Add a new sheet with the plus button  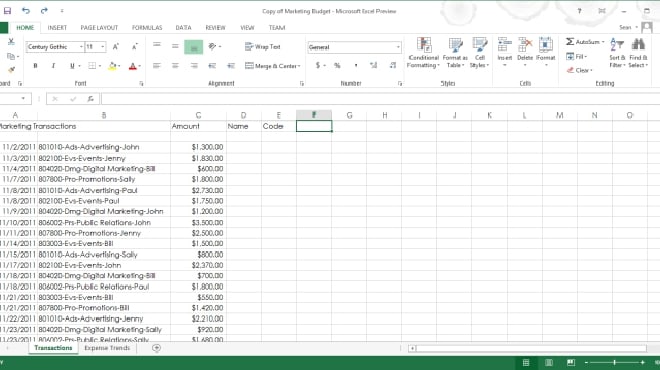point(156,348)
